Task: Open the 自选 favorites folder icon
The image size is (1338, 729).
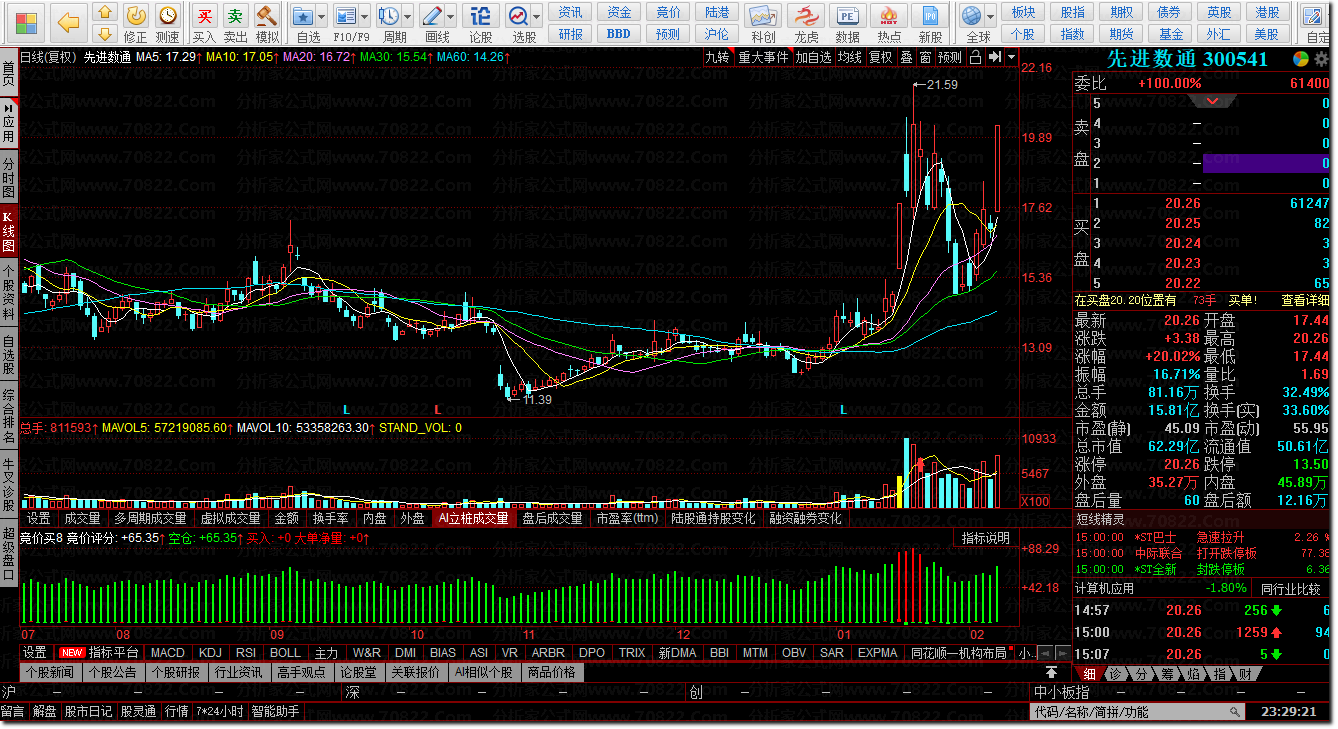Action: [x=303, y=15]
